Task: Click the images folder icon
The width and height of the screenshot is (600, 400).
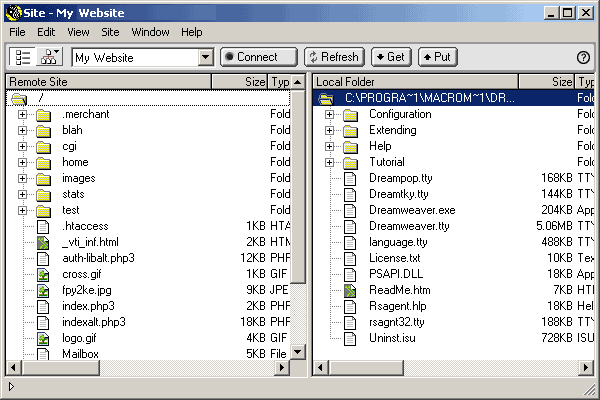Action: [43, 179]
